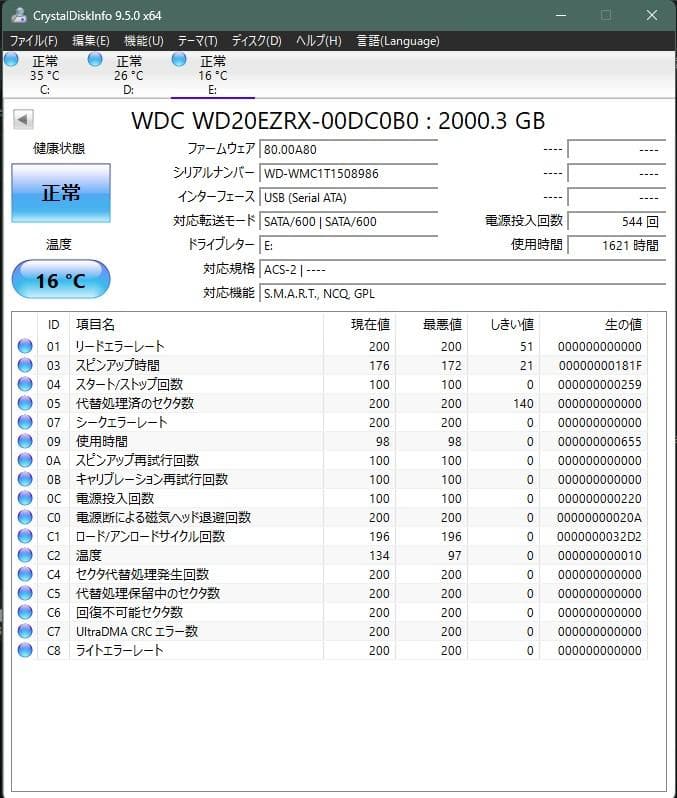Click the CrystalDiskInfo title bar icon
Screen dimensions: 677x798
coord(18,15)
